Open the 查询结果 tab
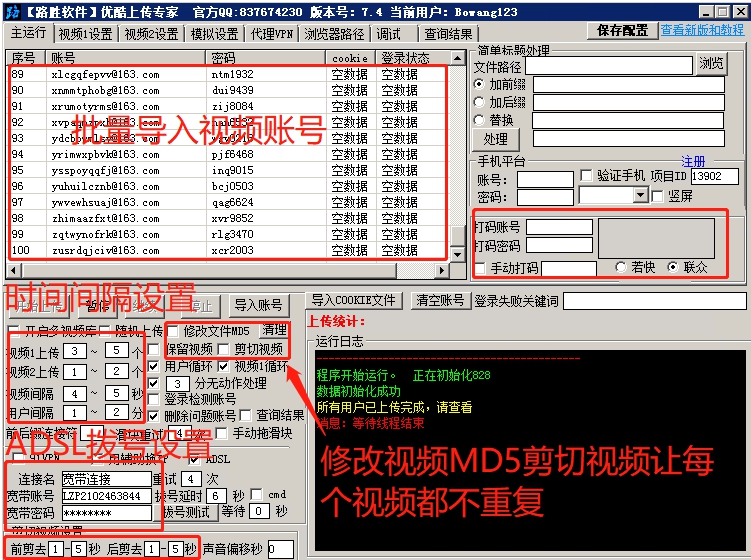The width and height of the screenshot is (751, 560). click(x=448, y=34)
